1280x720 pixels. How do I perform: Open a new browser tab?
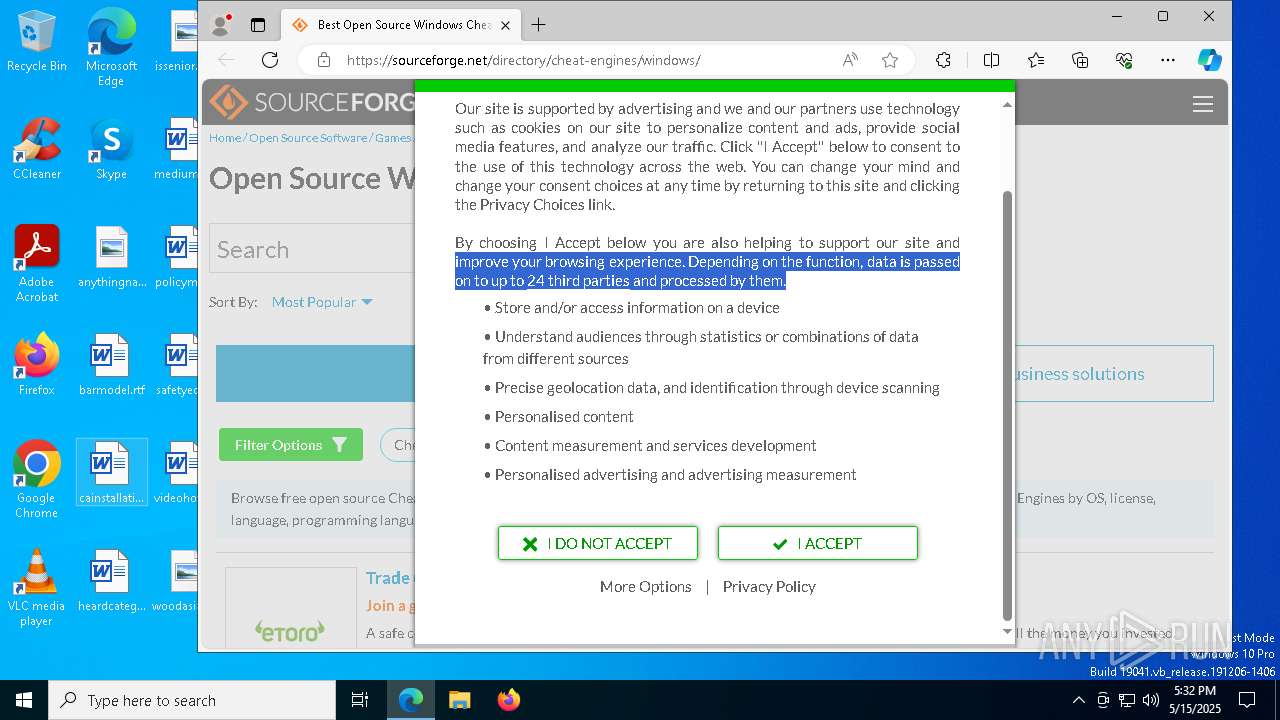coord(539,25)
